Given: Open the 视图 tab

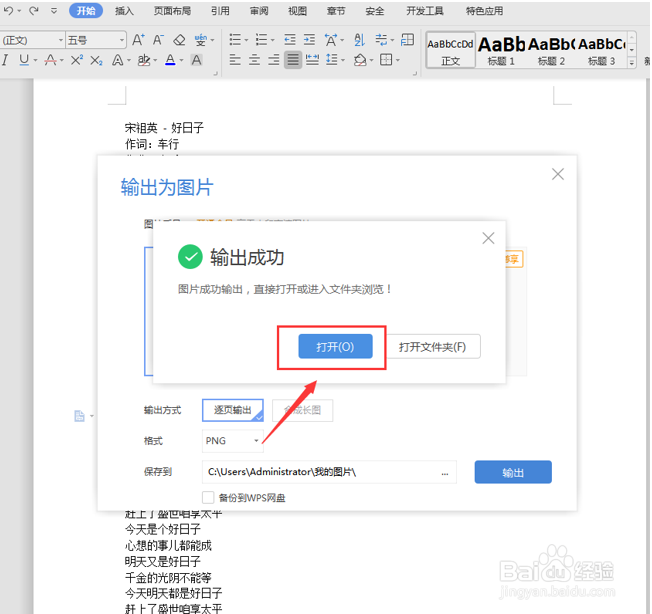Looking at the screenshot, I should click(x=297, y=11).
